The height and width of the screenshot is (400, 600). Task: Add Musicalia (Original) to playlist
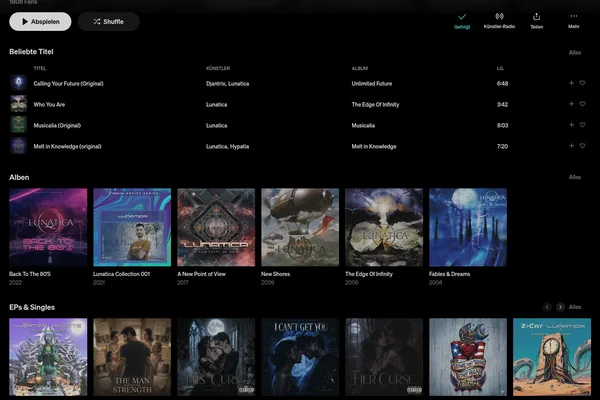(571, 125)
